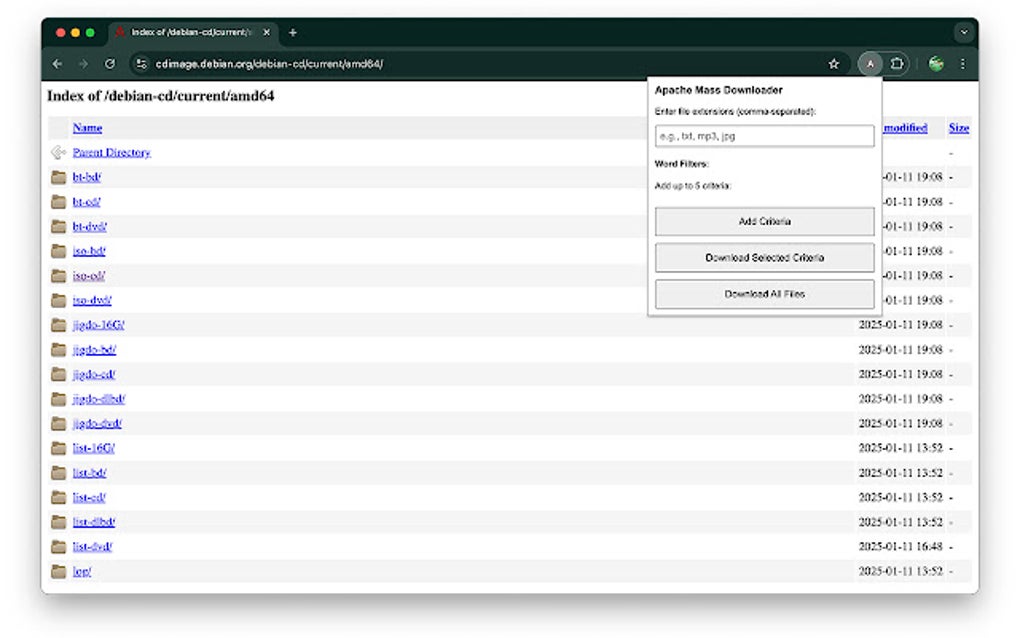Screen dimensions: 1020x638
Task: Click the file extensions input field
Action: click(764, 135)
